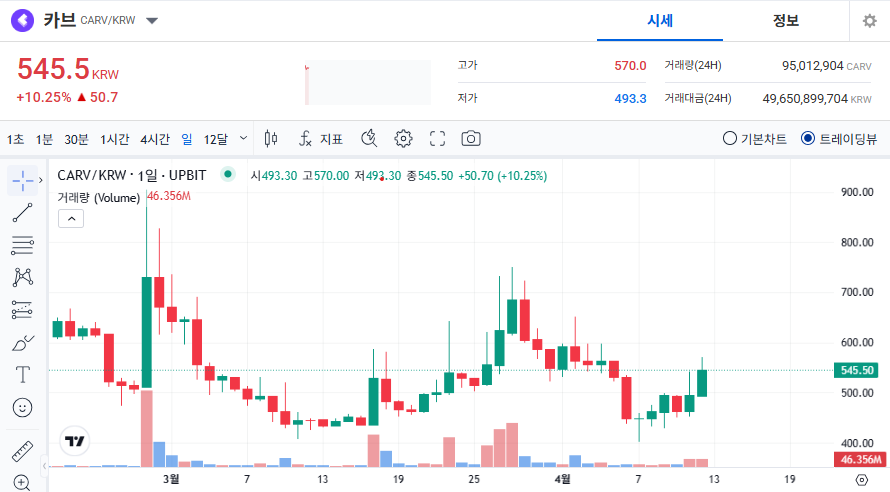Select the text annotation tool
Image resolution: width=890 pixels, height=492 pixels.
(22, 375)
